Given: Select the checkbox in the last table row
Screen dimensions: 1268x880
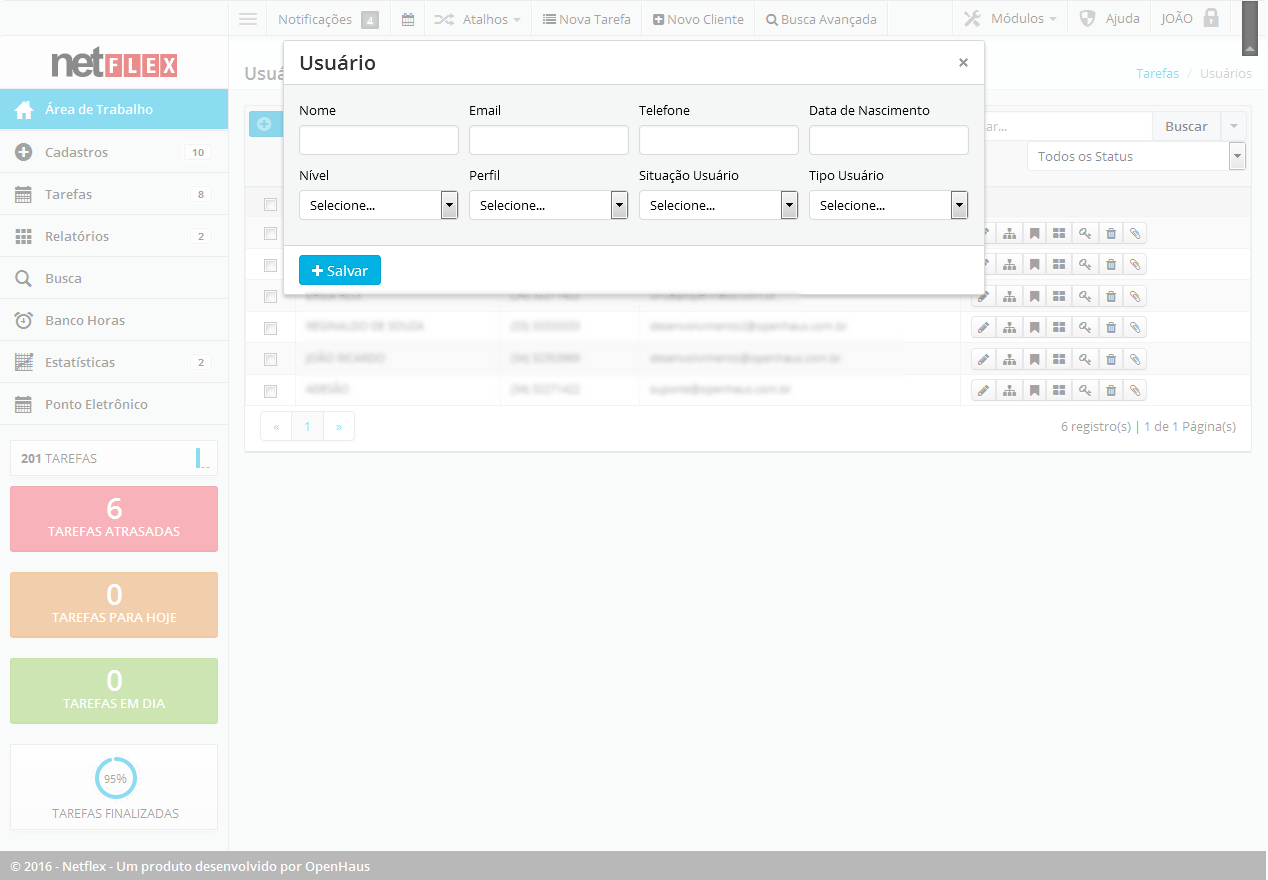Looking at the screenshot, I should (270, 391).
